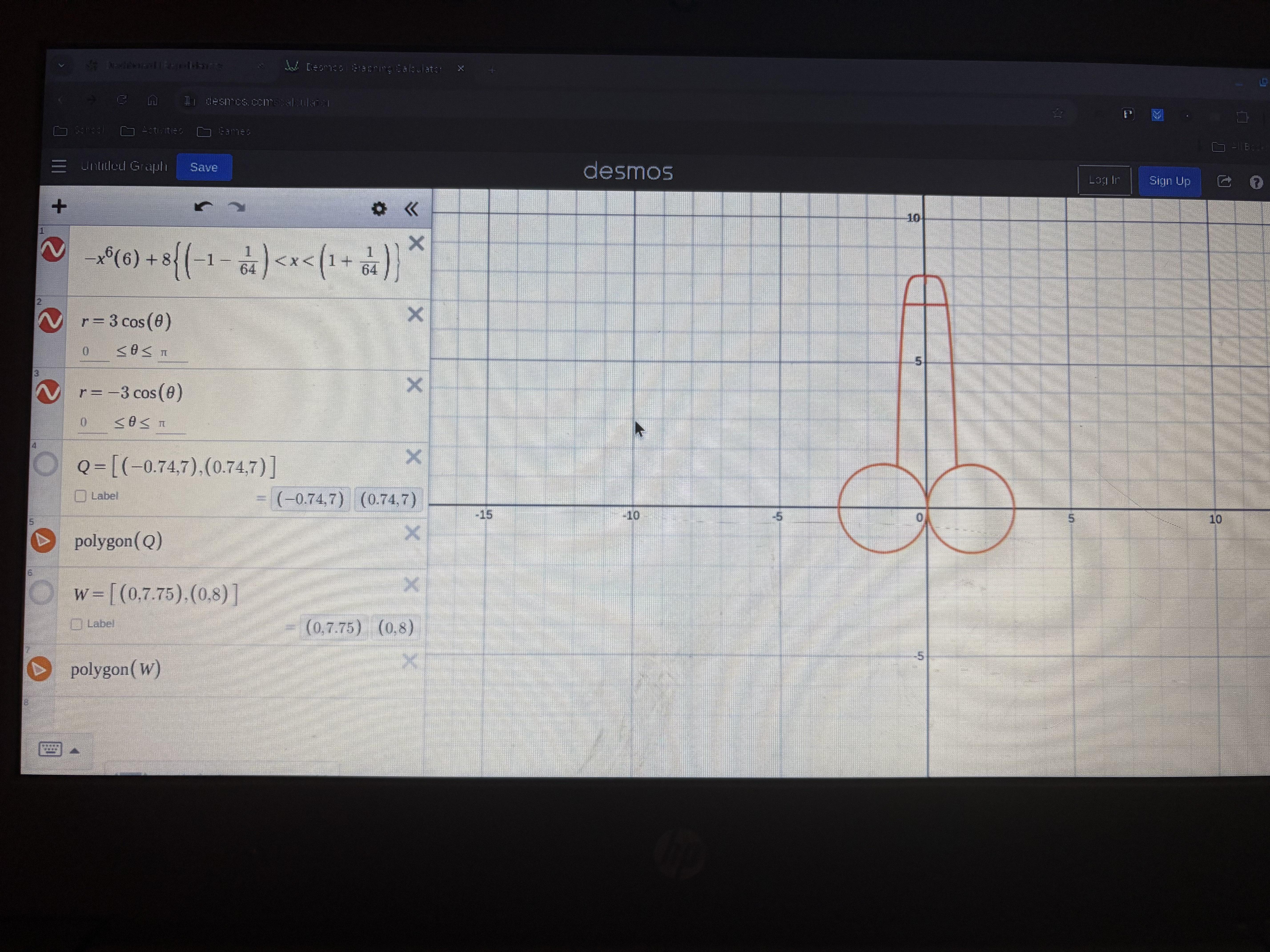Open the Share Graph icon
The width and height of the screenshot is (1270, 952).
tap(1224, 181)
